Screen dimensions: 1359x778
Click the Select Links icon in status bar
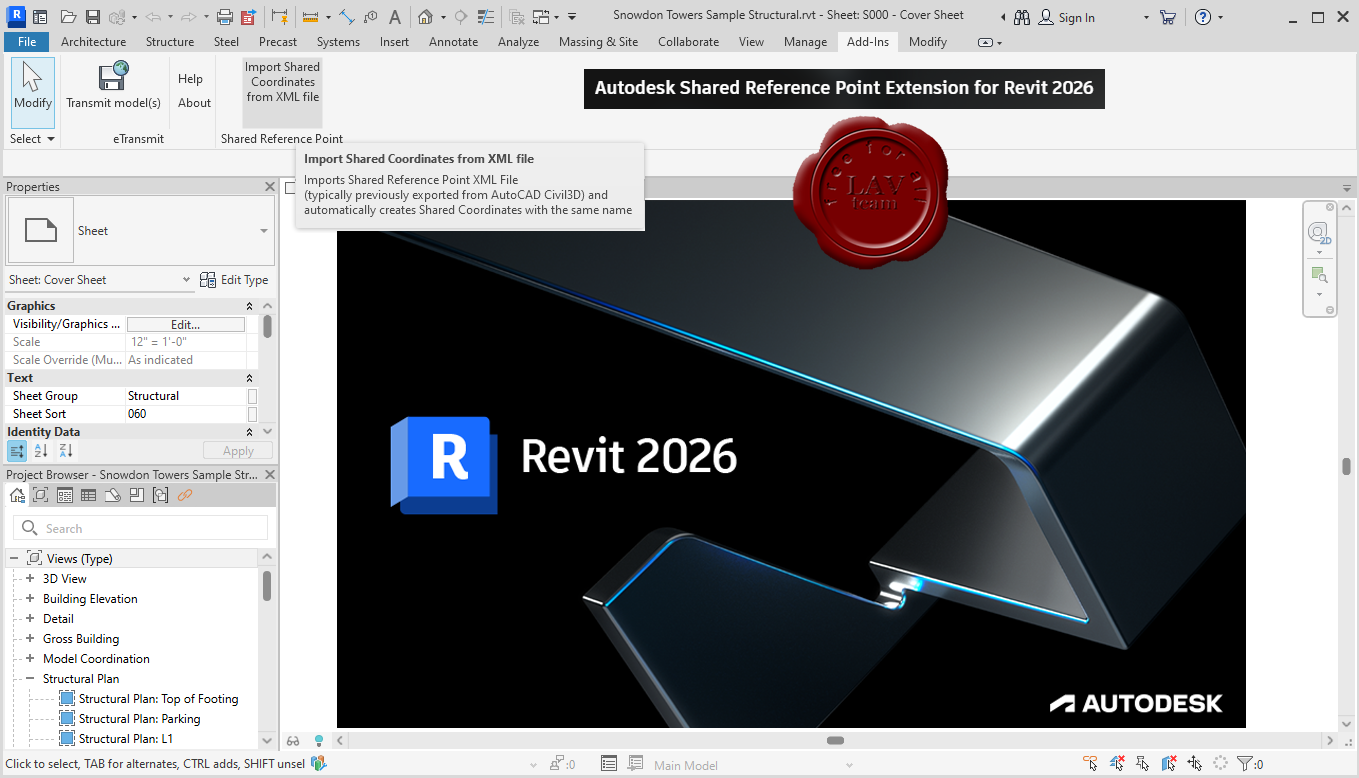pos(1091,764)
